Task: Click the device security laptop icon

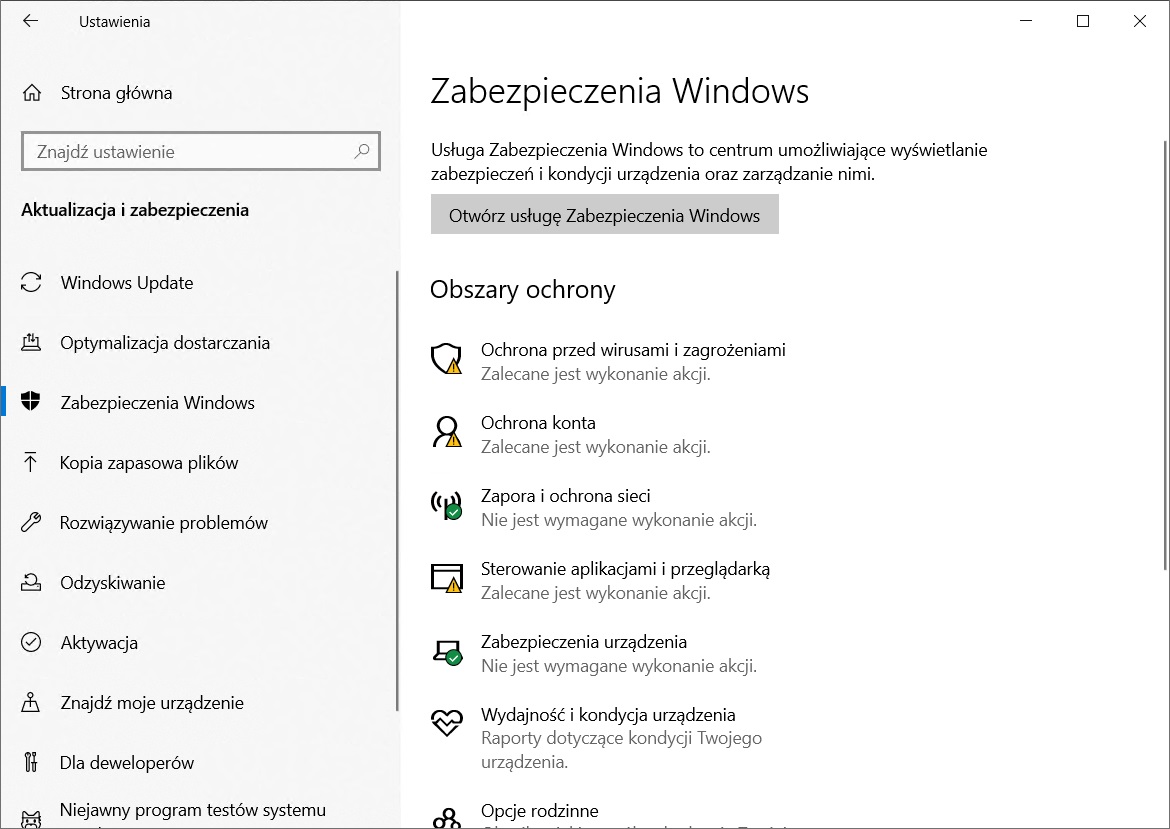Action: click(446, 651)
